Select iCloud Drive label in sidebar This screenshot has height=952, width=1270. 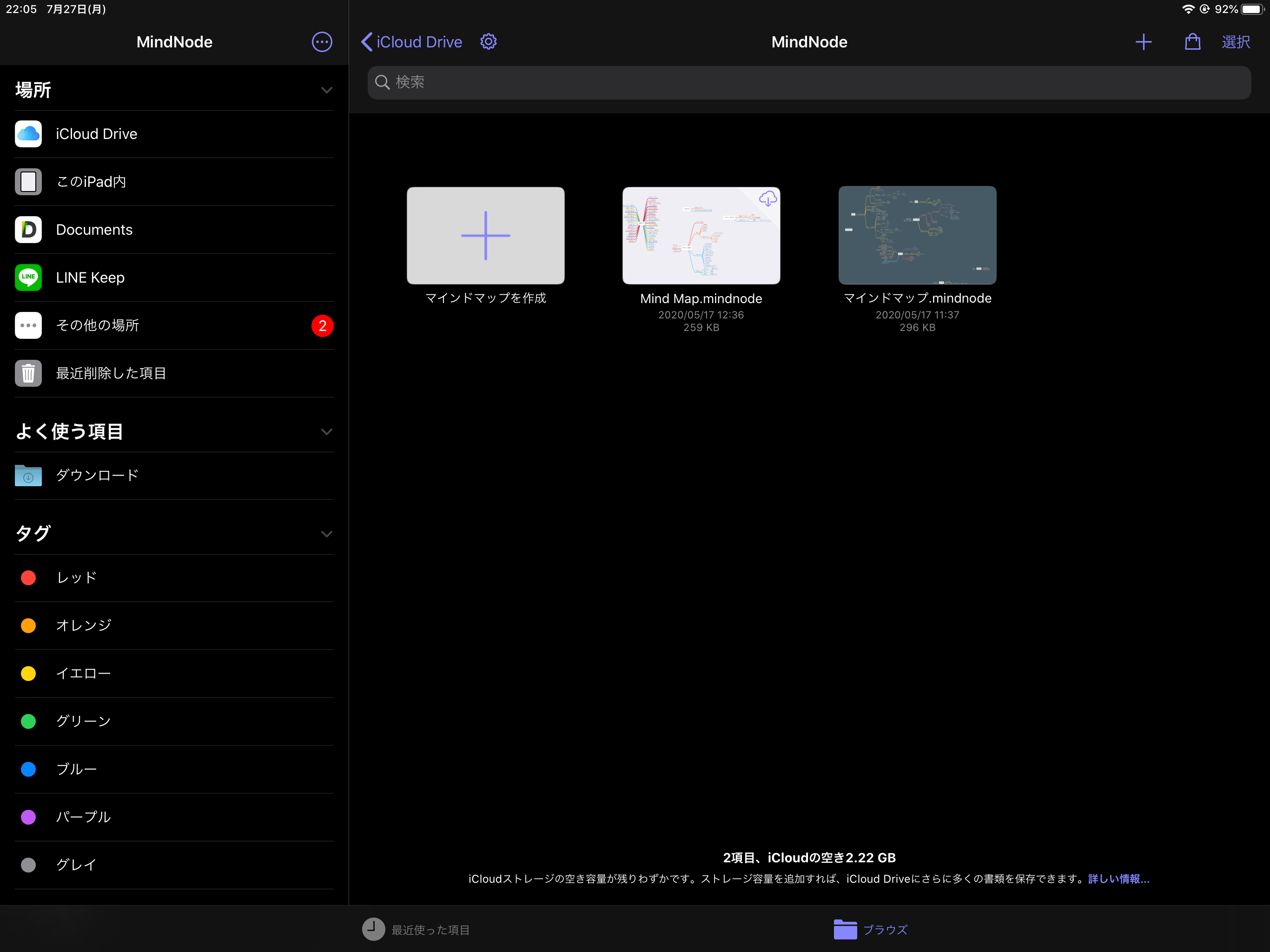point(96,134)
